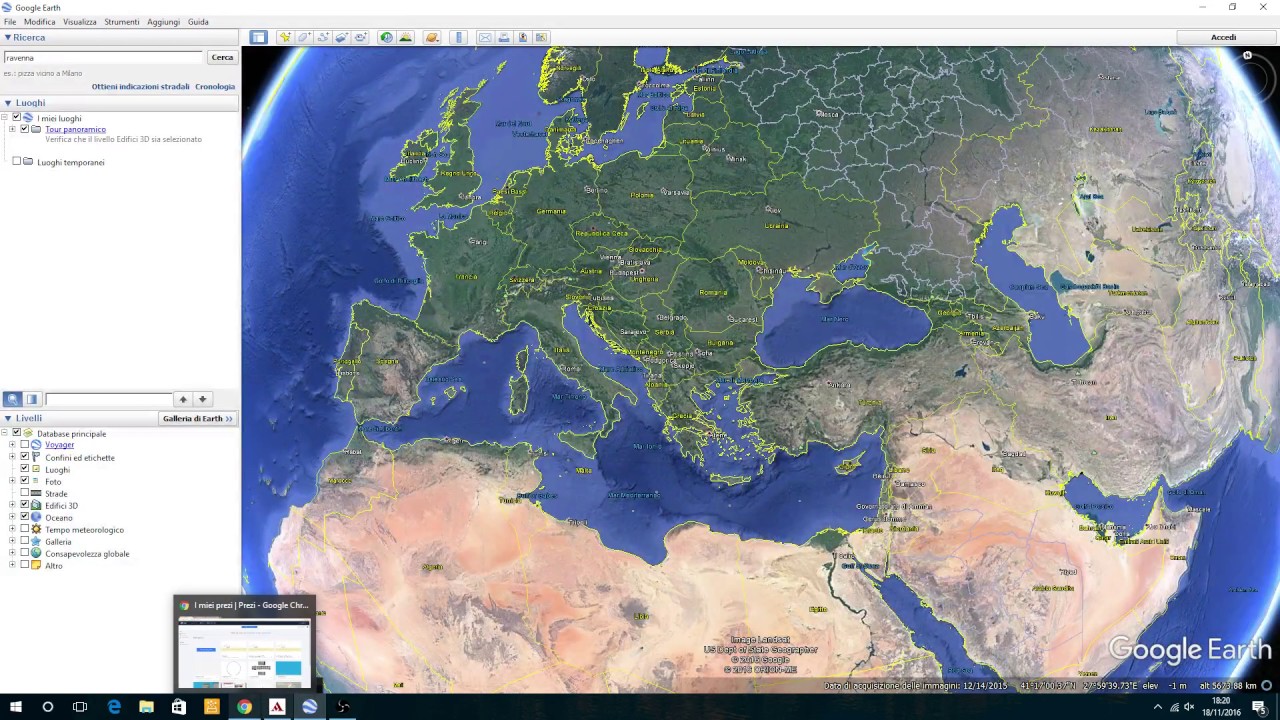This screenshot has width=1280, height=720.
Task: Collapse the Livelli panel
Action: coord(7,418)
